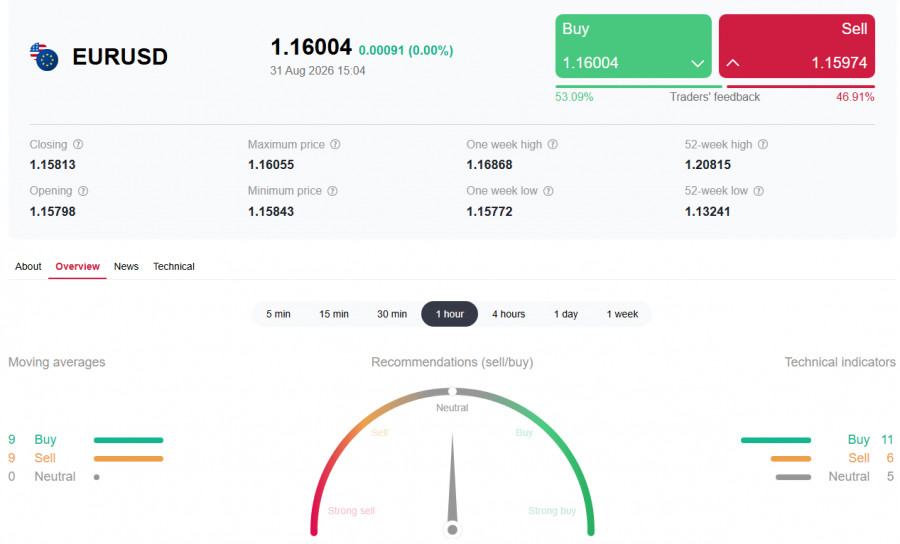Click the 52-week low value 1.13241
The height and width of the screenshot is (544, 900).
708,212
